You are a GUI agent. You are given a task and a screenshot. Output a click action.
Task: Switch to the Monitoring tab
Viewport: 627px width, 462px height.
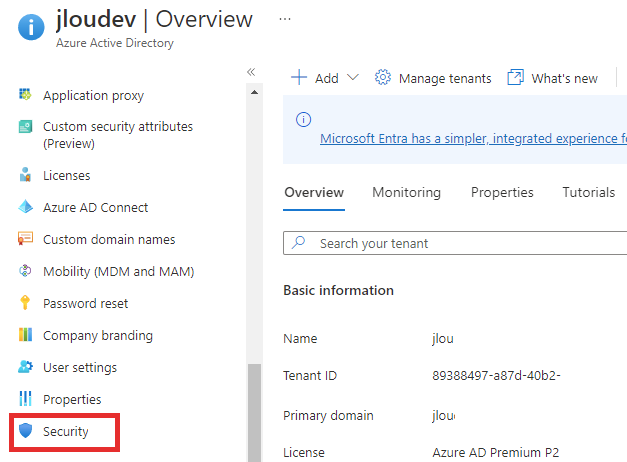point(407,192)
